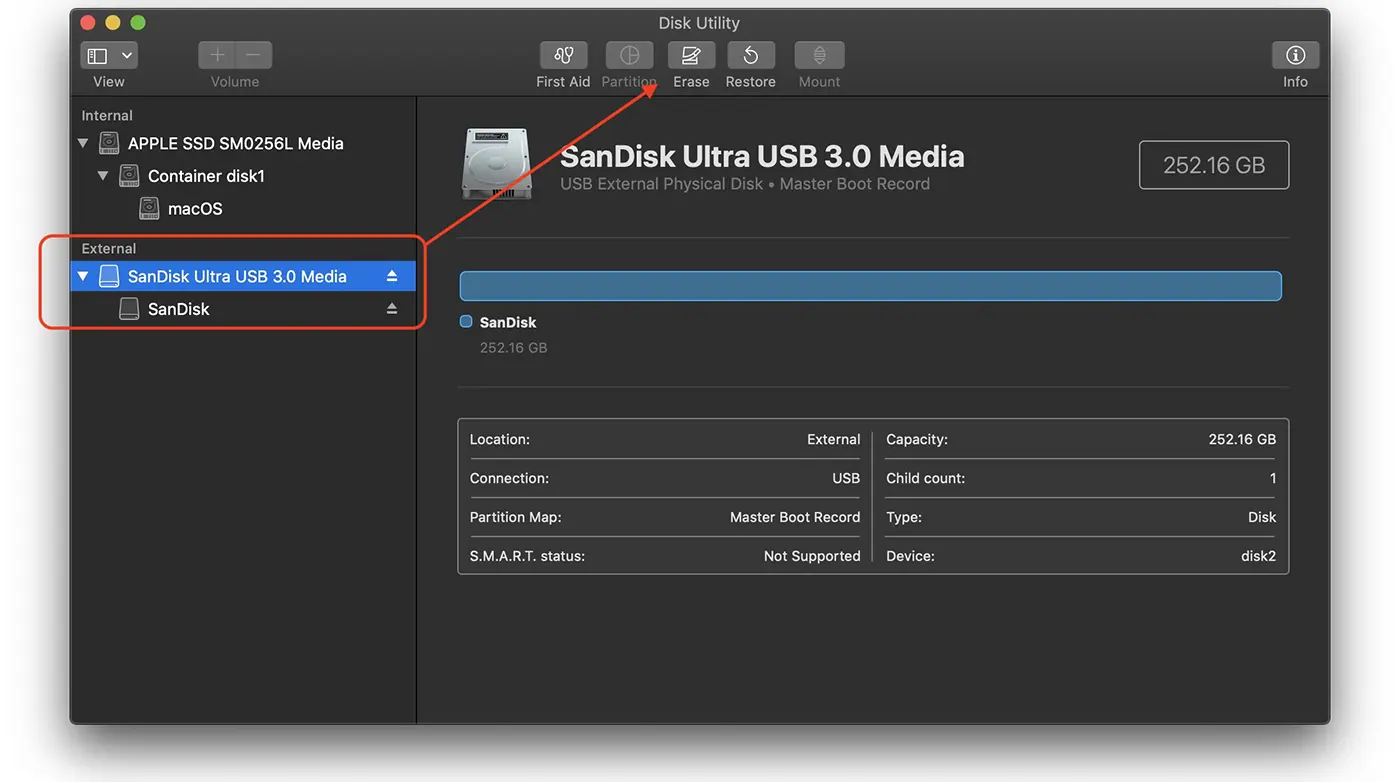Click the SanDisk Ultra USB 3.0 Media title

(762, 156)
